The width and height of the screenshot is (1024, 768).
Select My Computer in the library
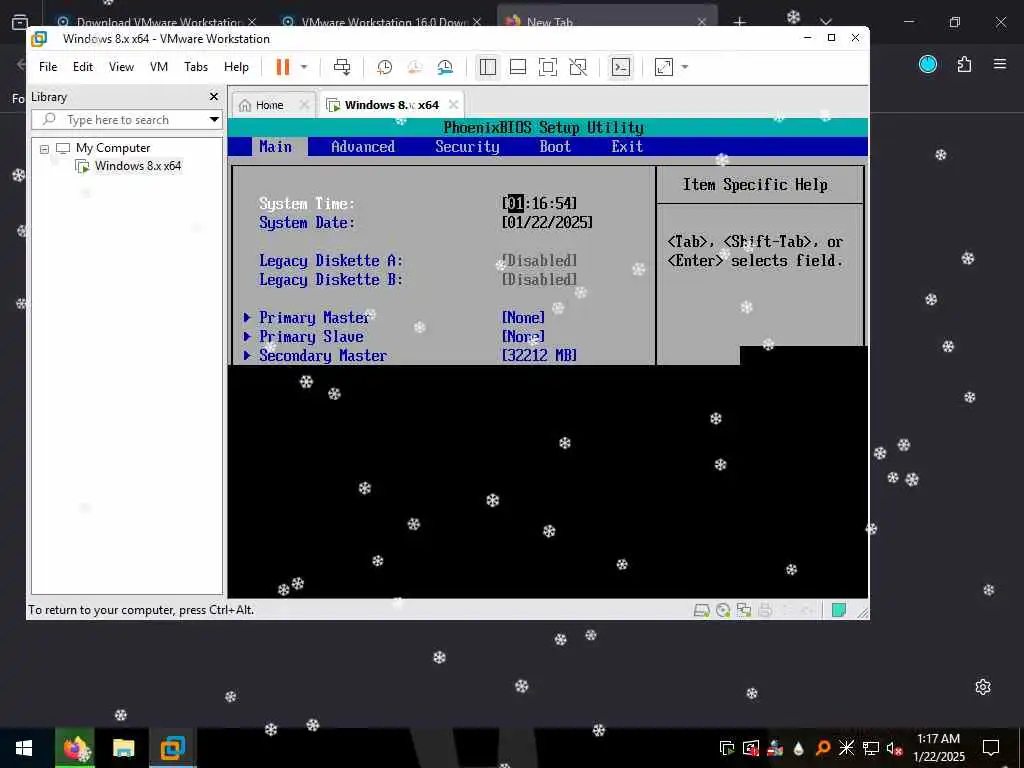click(113, 148)
